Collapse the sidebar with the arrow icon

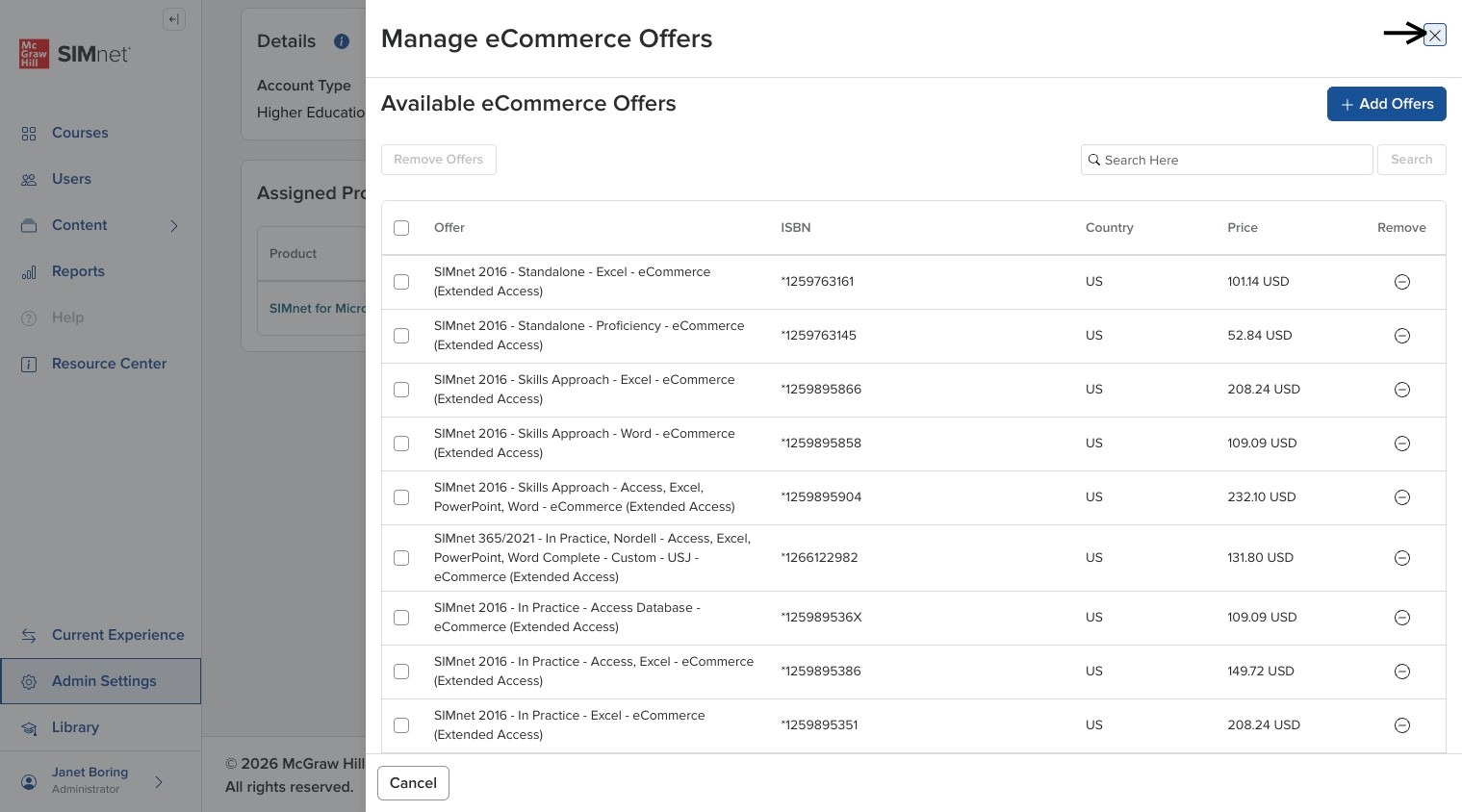[x=174, y=19]
